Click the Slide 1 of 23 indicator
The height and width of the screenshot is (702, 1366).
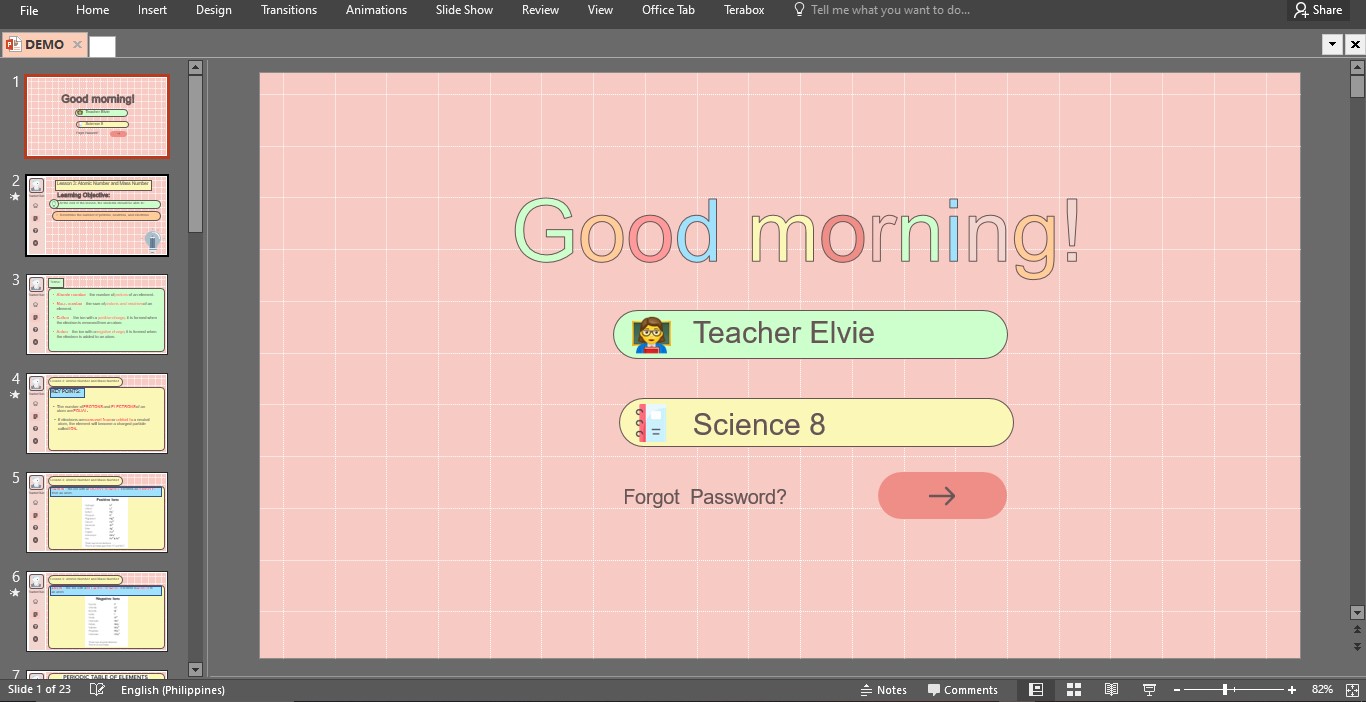pyautogui.click(x=40, y=690)
